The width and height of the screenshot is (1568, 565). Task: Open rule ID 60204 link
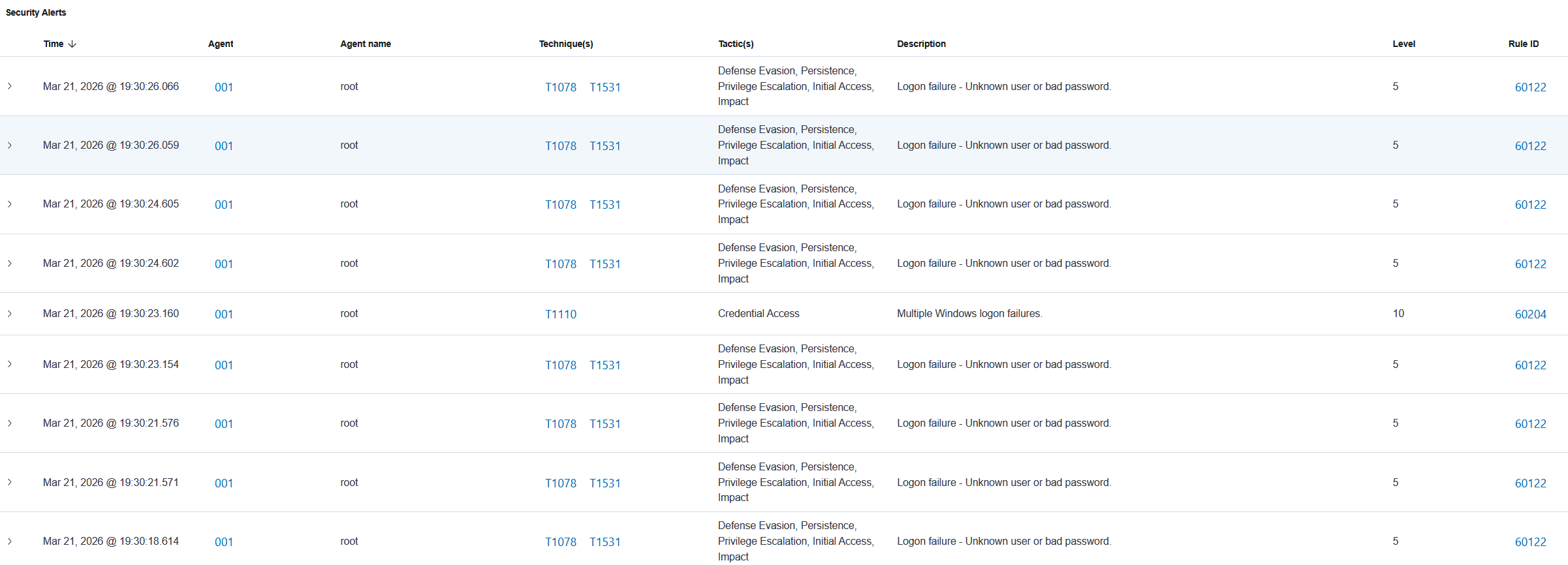coord(1530,314)
